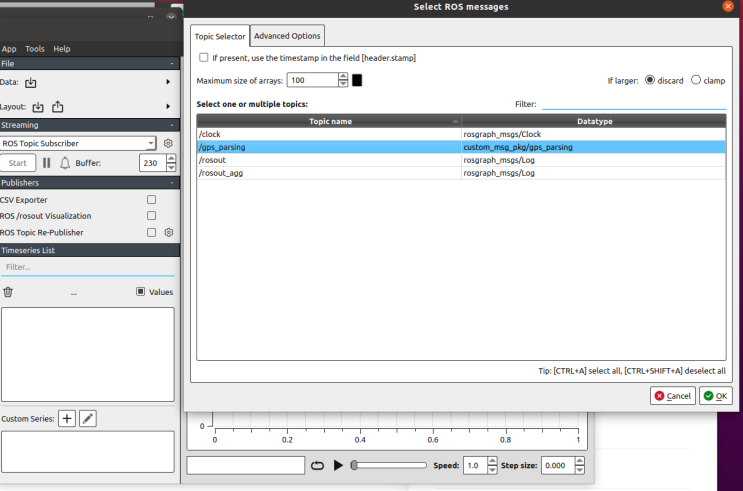Click the OK button
The height and width of the screenshot is (491, 743).
click(x=716, y=396)
